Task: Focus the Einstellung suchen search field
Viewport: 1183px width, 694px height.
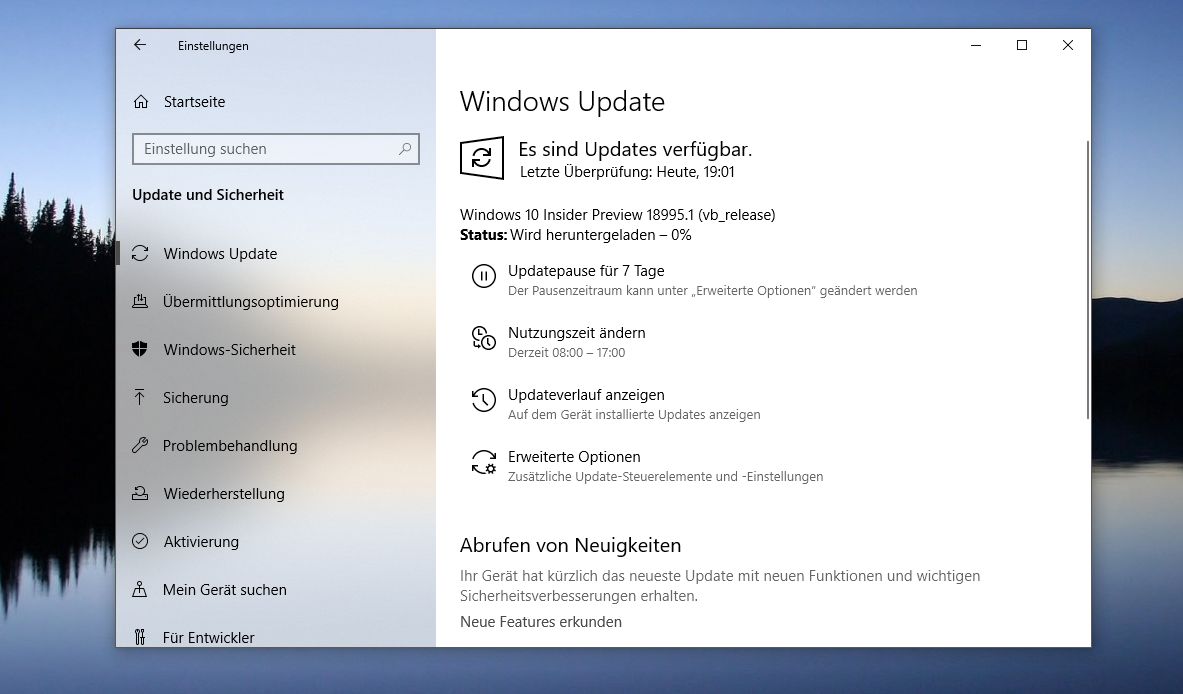Action: (275, 149)
